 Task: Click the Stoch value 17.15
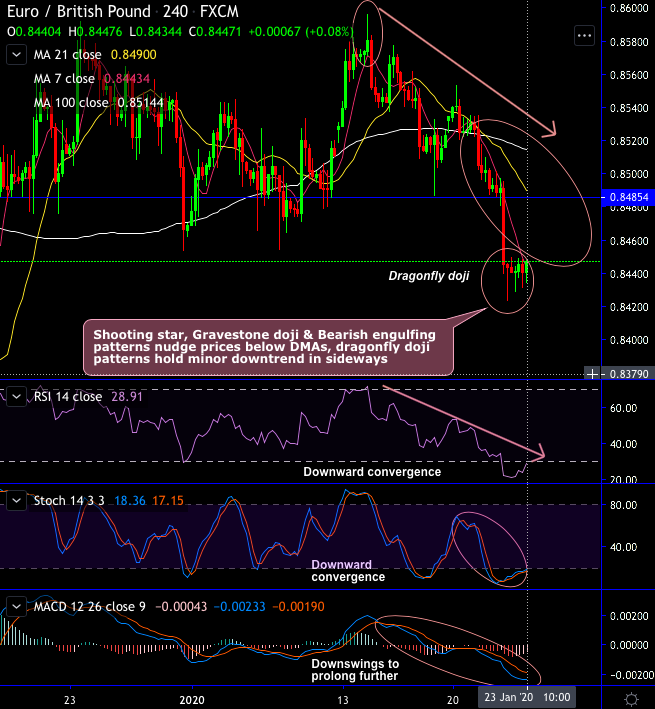click(168, 501)
